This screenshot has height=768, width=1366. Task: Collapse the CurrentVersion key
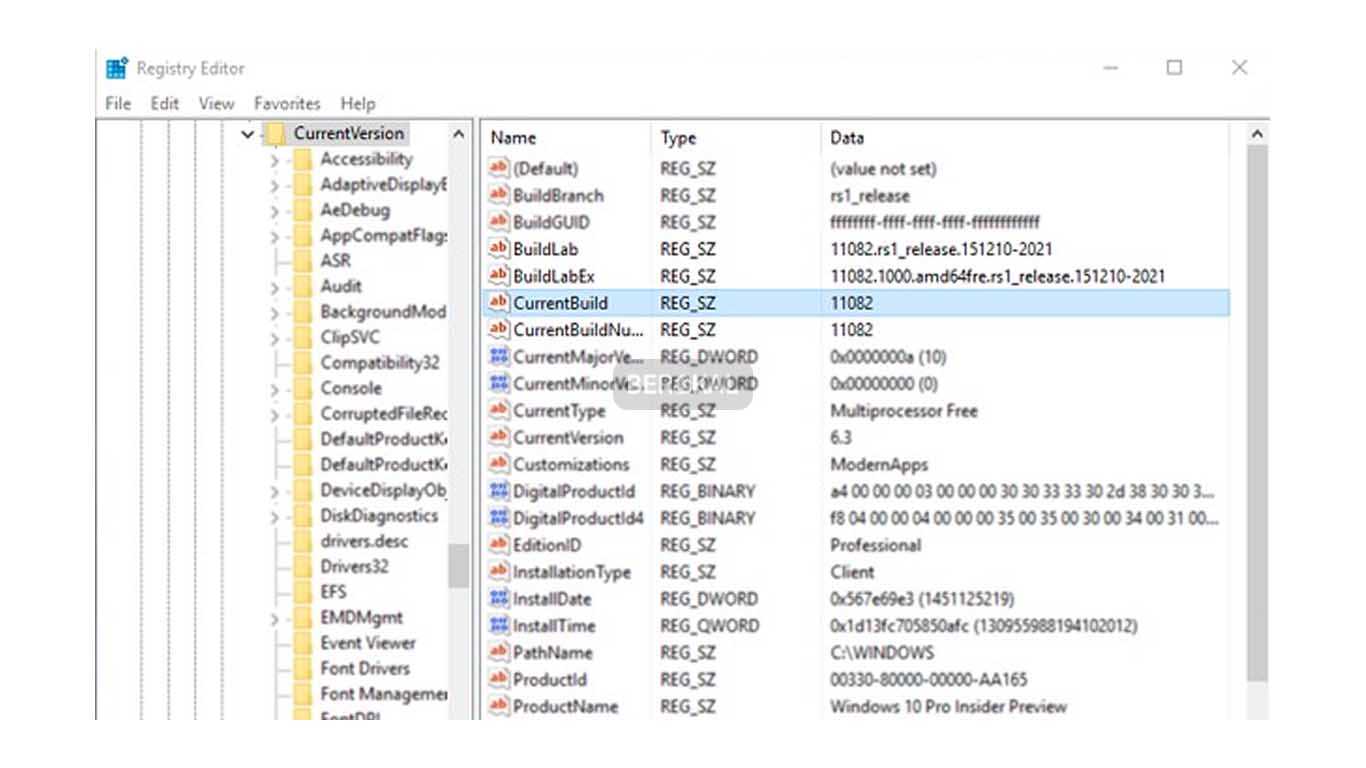(x=247, y=133)
